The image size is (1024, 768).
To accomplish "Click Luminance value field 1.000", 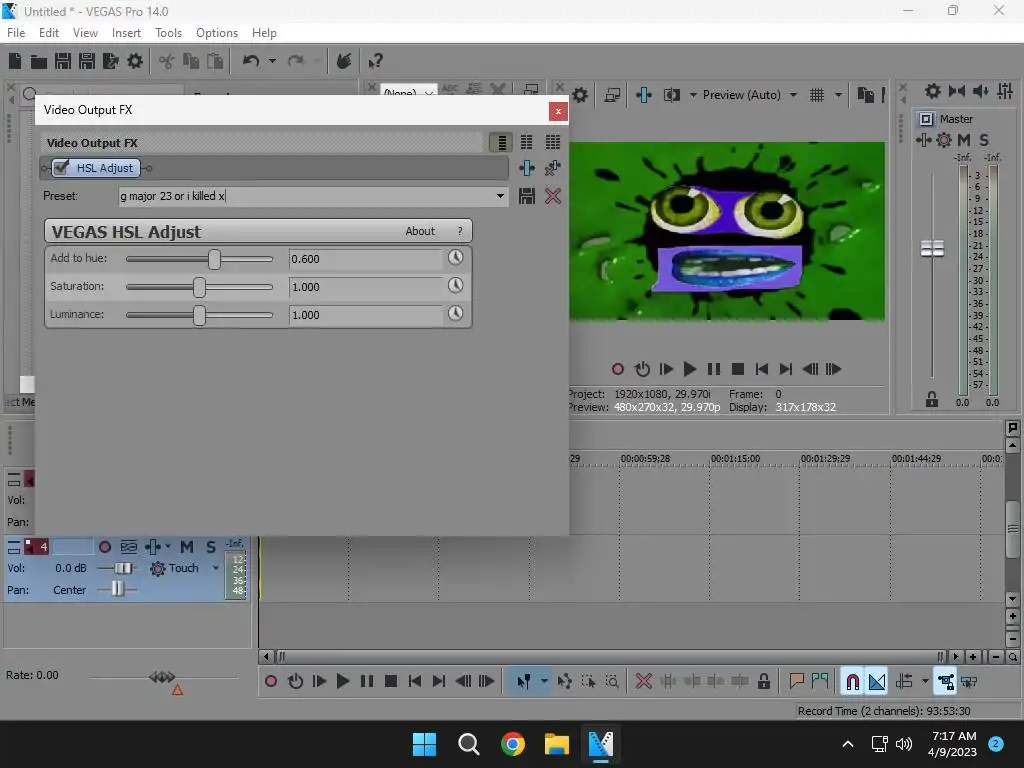I will coord(366,315).
